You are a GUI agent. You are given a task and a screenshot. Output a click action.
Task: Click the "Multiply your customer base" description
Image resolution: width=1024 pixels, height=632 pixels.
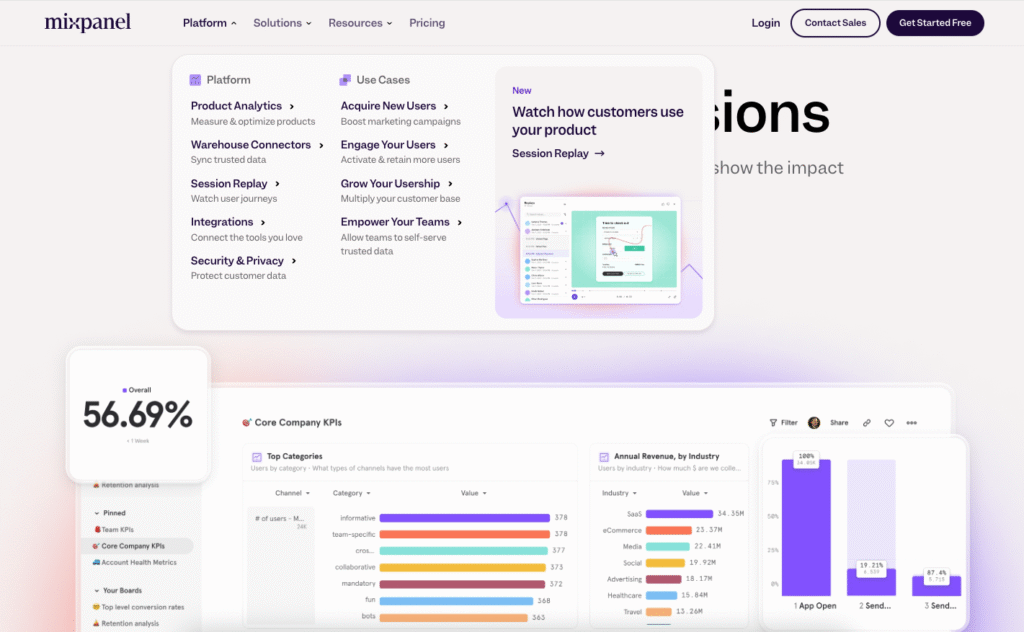pyautogui.click(x=400, y=198)
